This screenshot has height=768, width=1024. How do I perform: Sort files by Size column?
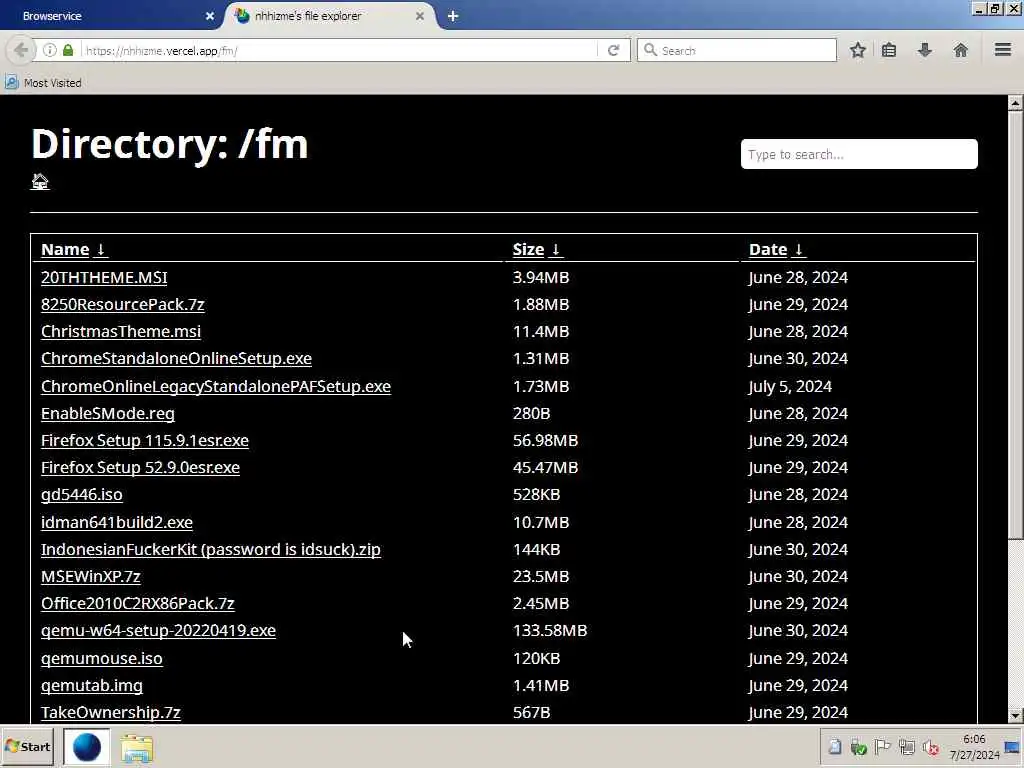[x=536, y=249]
